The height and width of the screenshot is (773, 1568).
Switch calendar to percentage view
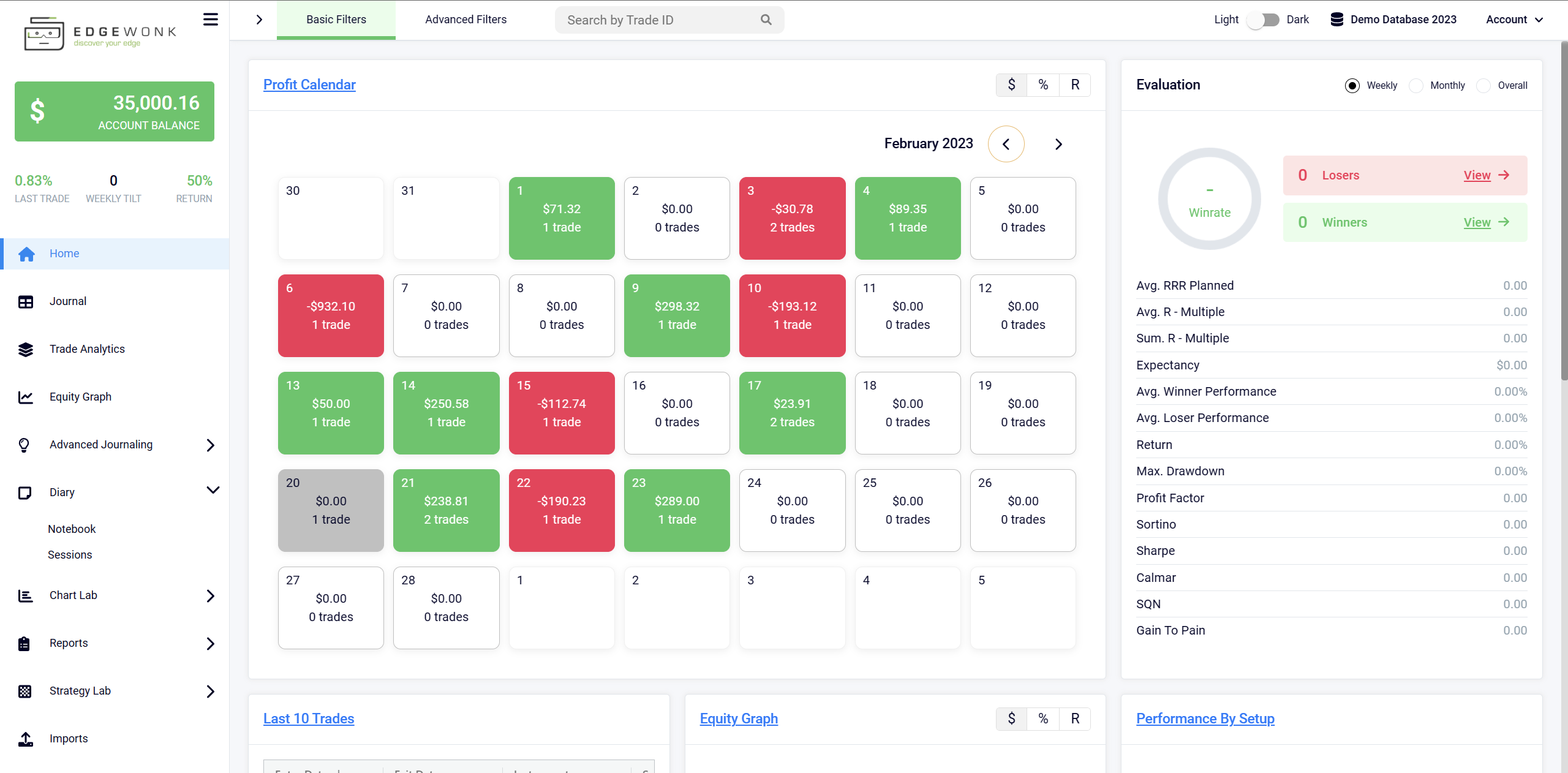[1043, 84]
